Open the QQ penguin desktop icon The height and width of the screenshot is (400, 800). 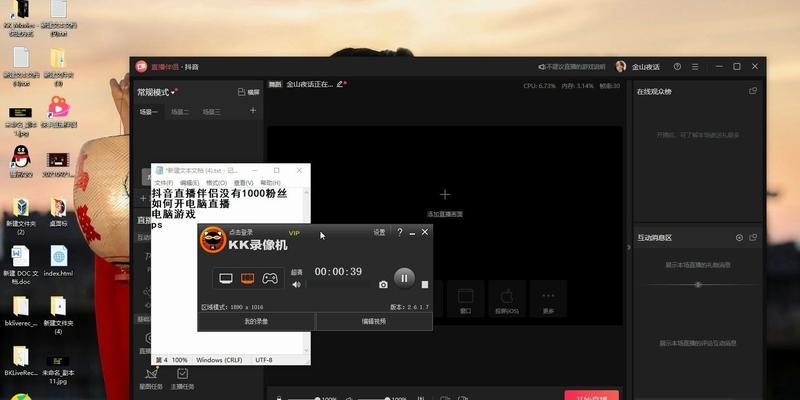click(20, 161)
